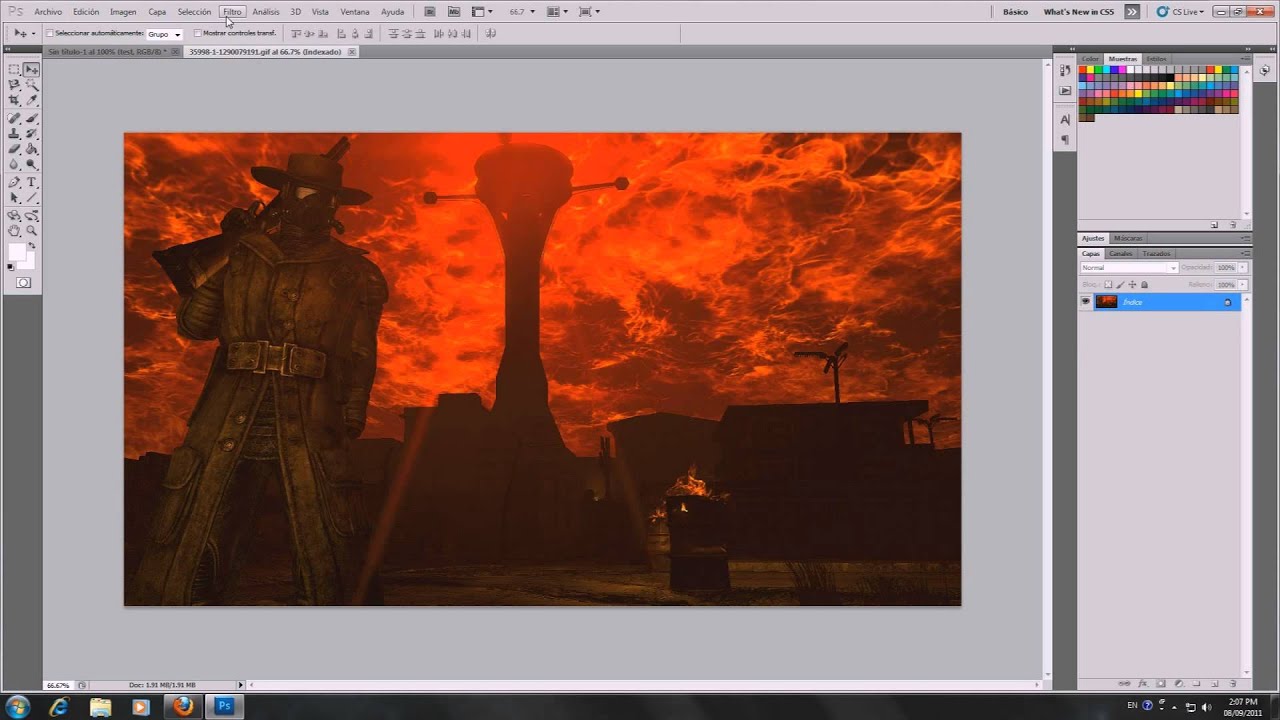
Task: Select the Lasso tool
Action: [15, 85]
